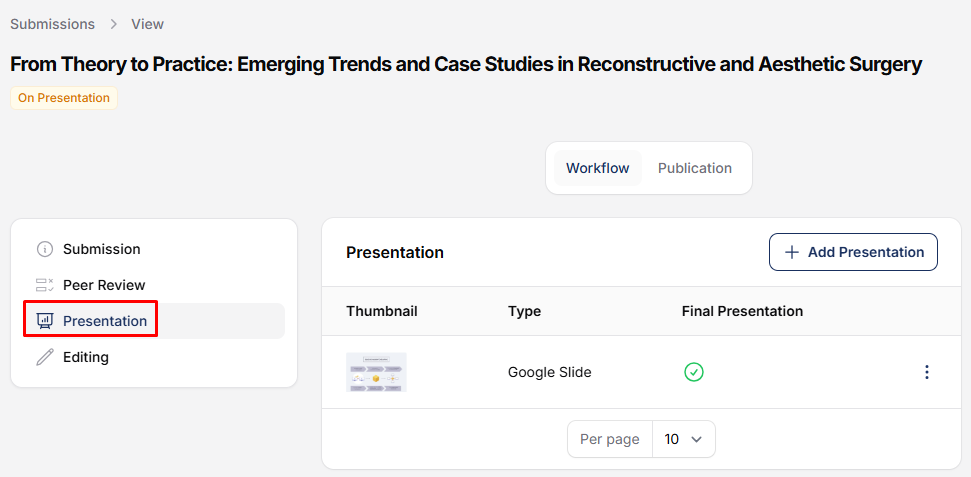971x477 pixels.
Task: Switch to the Publication tab
Action: (694, 168)
